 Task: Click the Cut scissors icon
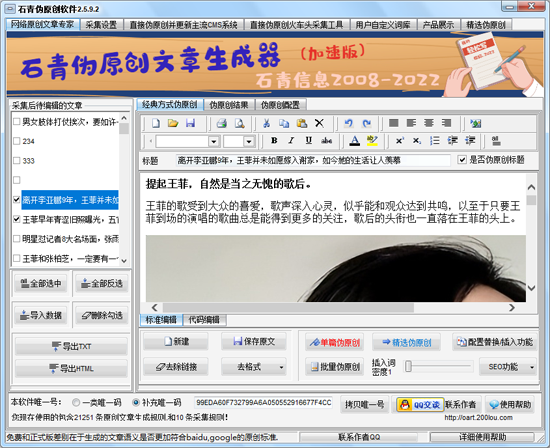267,123
